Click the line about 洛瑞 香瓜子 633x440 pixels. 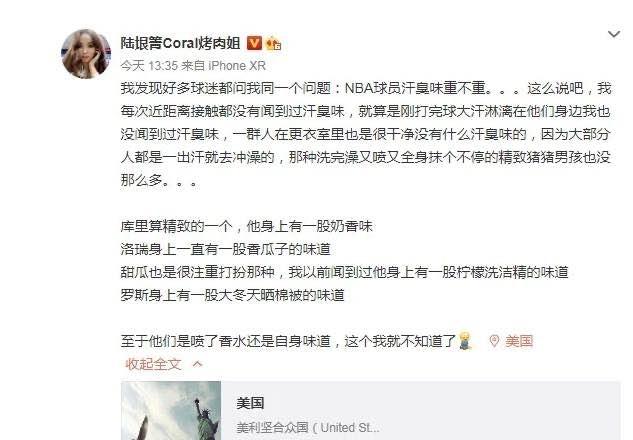[x=225, y=249]
